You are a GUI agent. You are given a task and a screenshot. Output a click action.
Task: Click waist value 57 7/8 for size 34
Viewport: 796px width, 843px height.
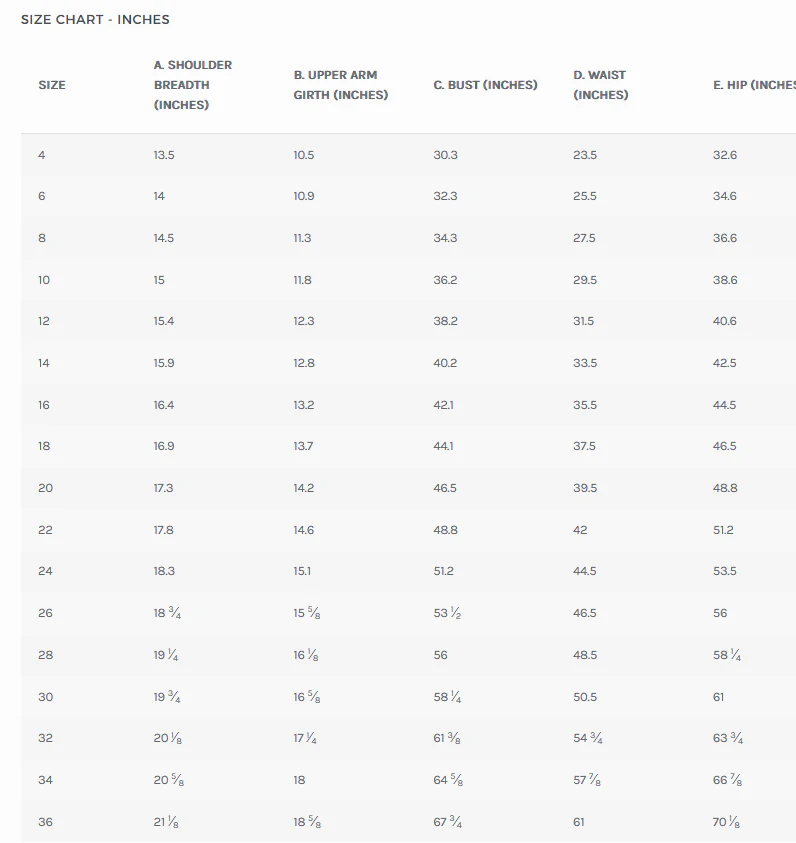click(587, 780)
